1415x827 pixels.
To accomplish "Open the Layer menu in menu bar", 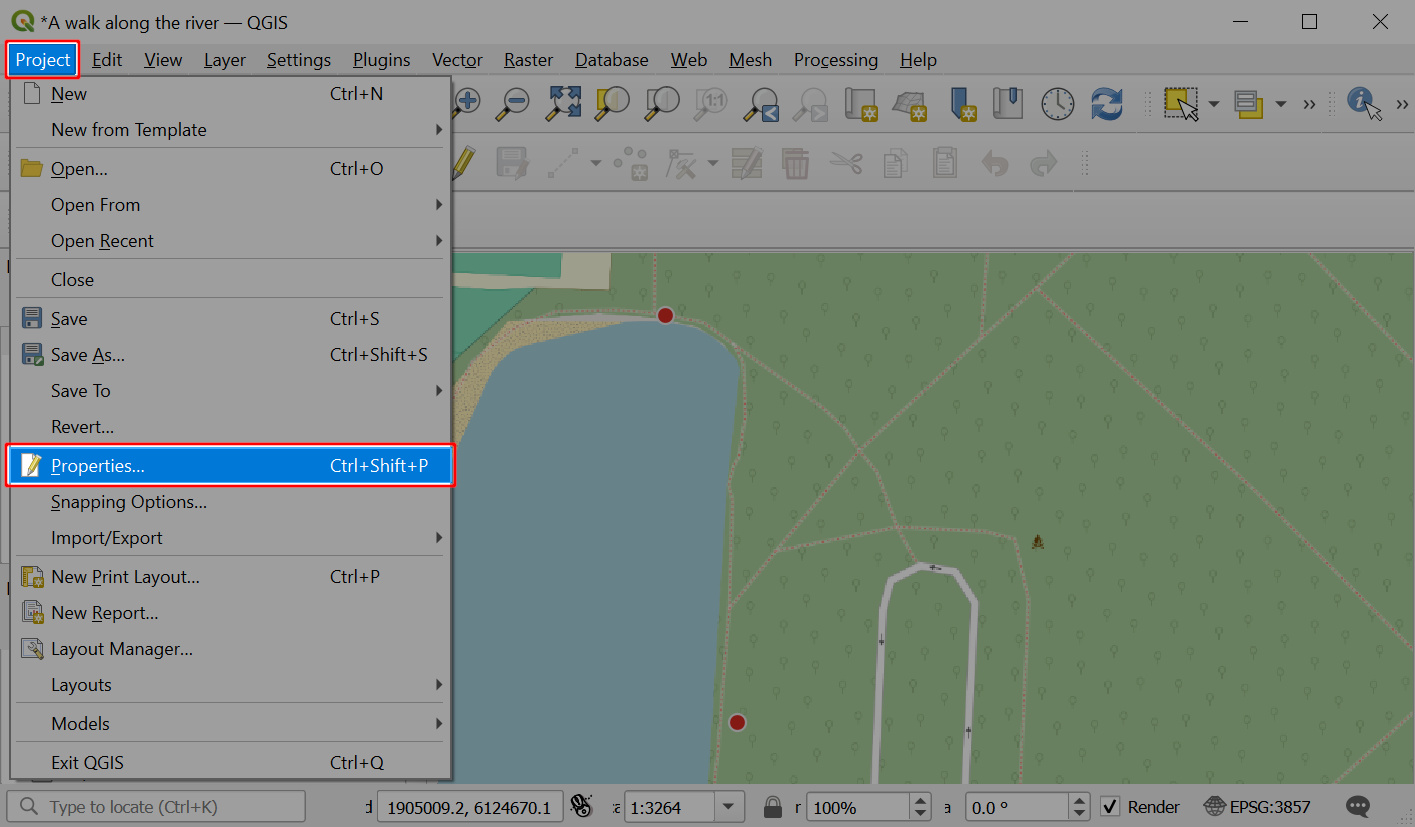I will click(x=225, y=60).
